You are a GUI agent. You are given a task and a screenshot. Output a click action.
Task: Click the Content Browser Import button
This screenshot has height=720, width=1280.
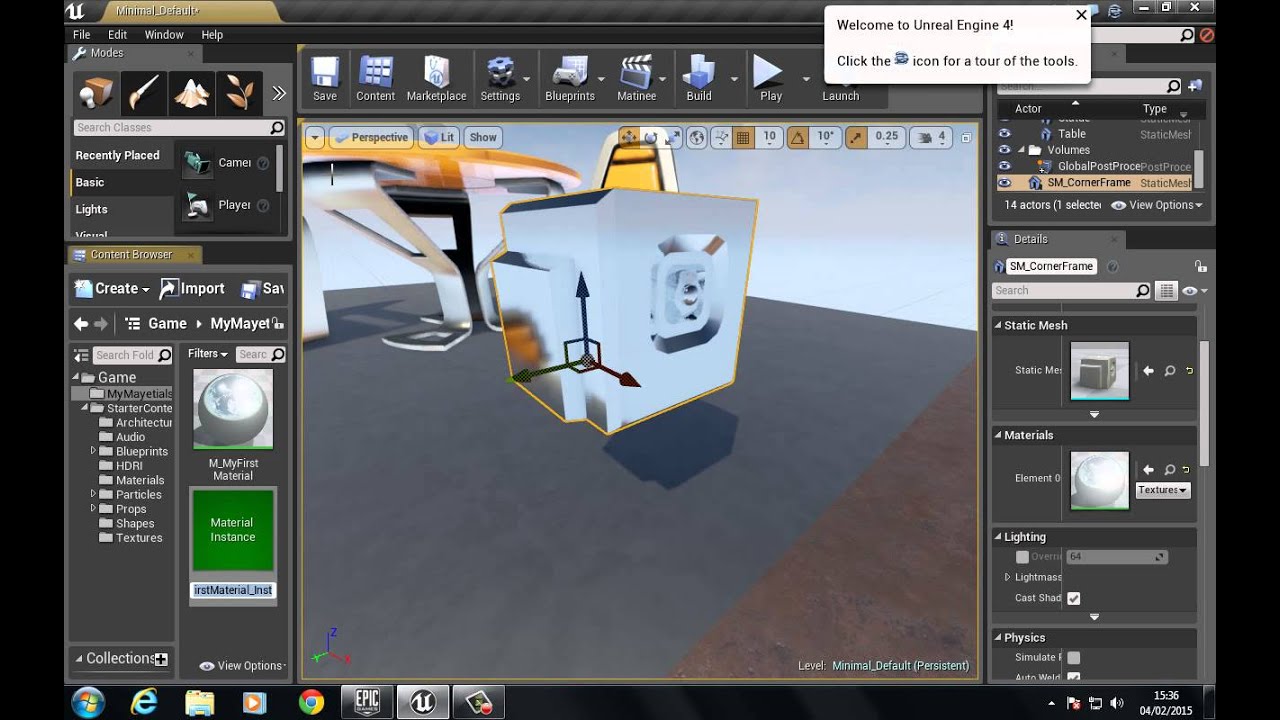coord(192,289)
